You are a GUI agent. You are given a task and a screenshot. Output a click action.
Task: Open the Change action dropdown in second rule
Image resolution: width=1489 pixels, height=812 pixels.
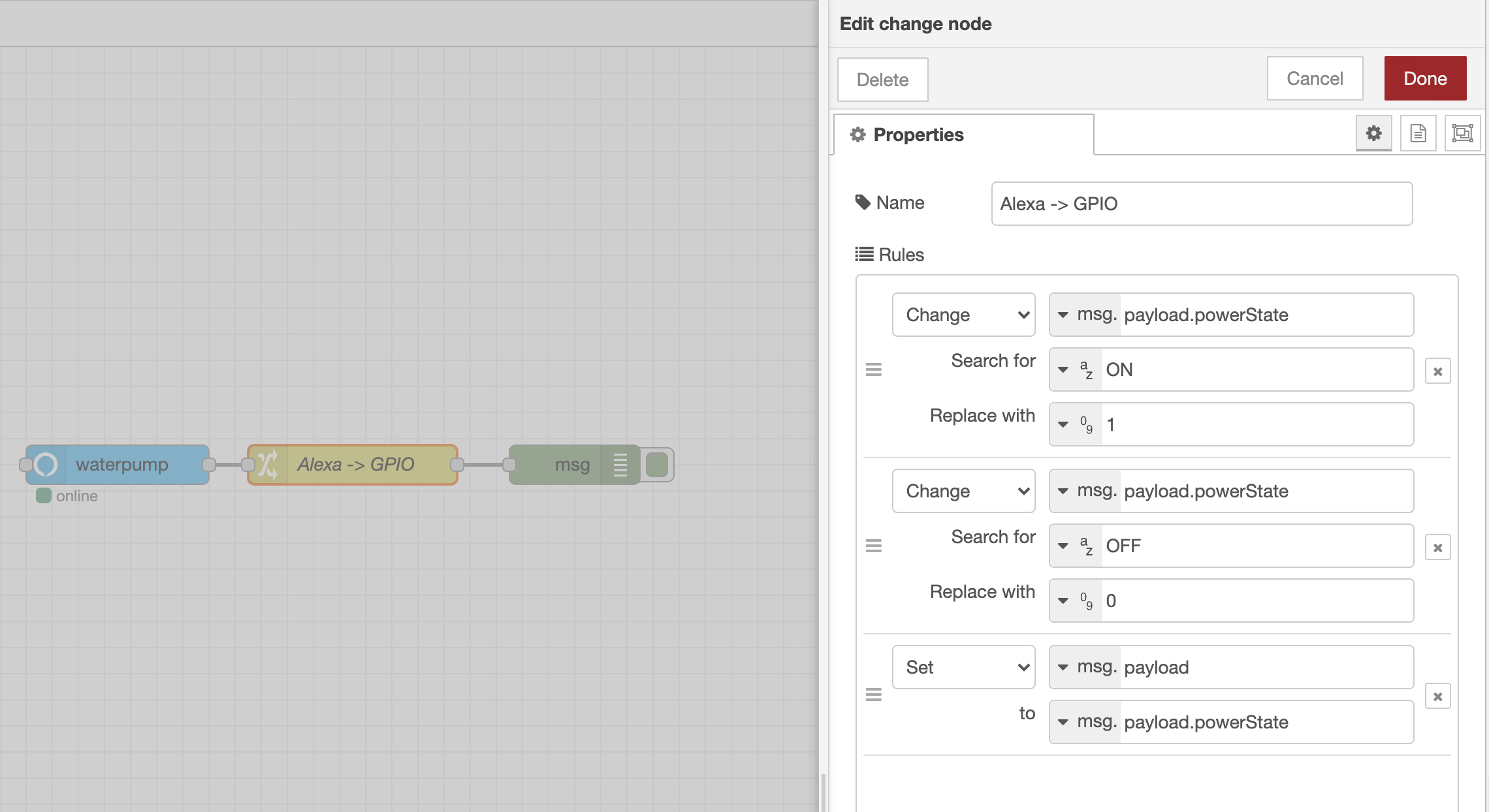(963, 491)
